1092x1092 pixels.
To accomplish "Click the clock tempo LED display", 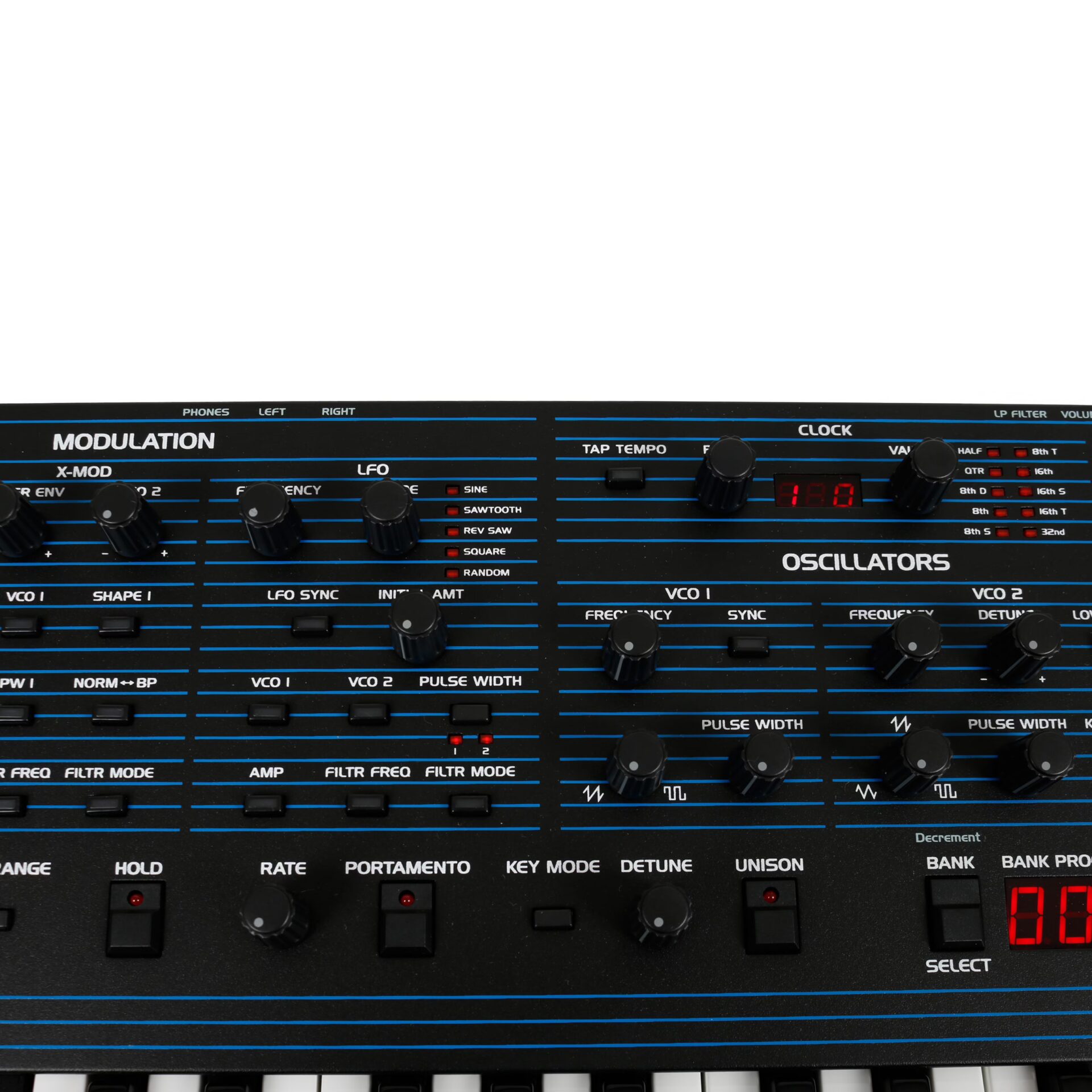I will pyautogui.click(x=817, y=490).
